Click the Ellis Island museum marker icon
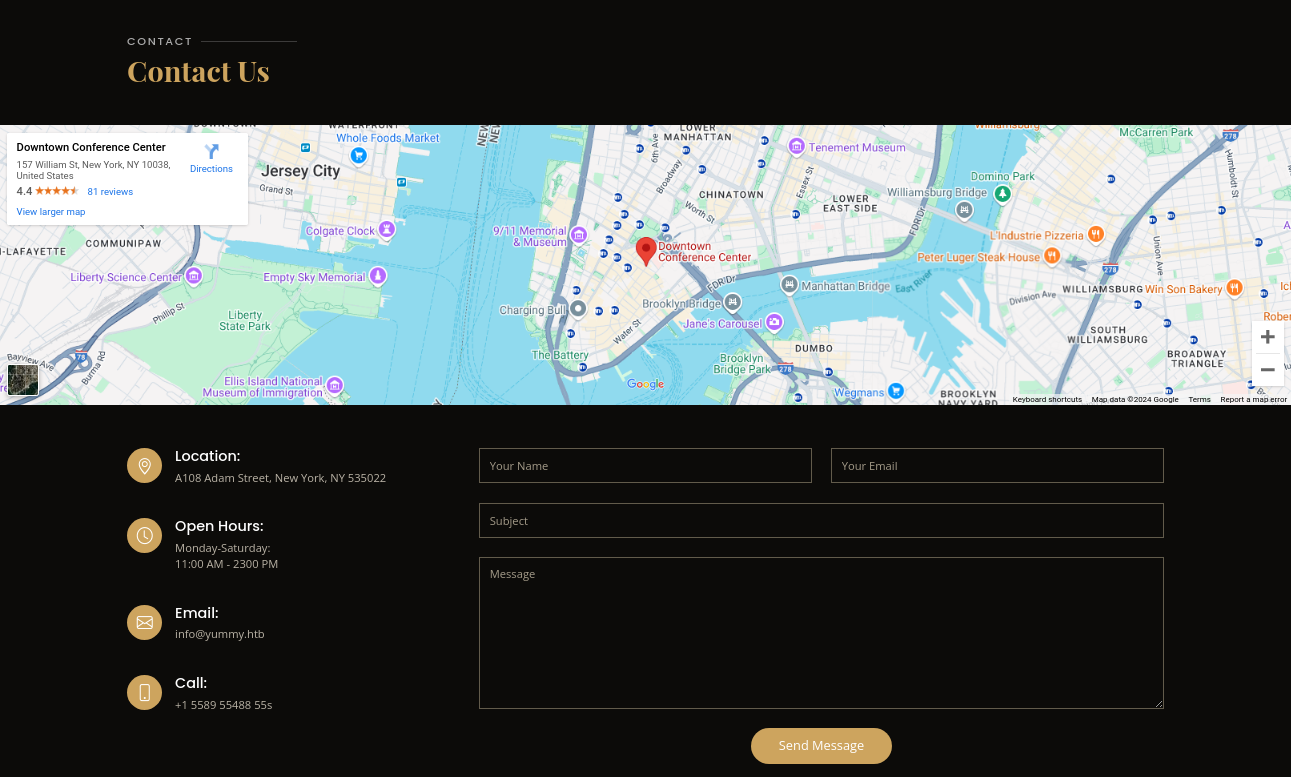 (335, 385)
